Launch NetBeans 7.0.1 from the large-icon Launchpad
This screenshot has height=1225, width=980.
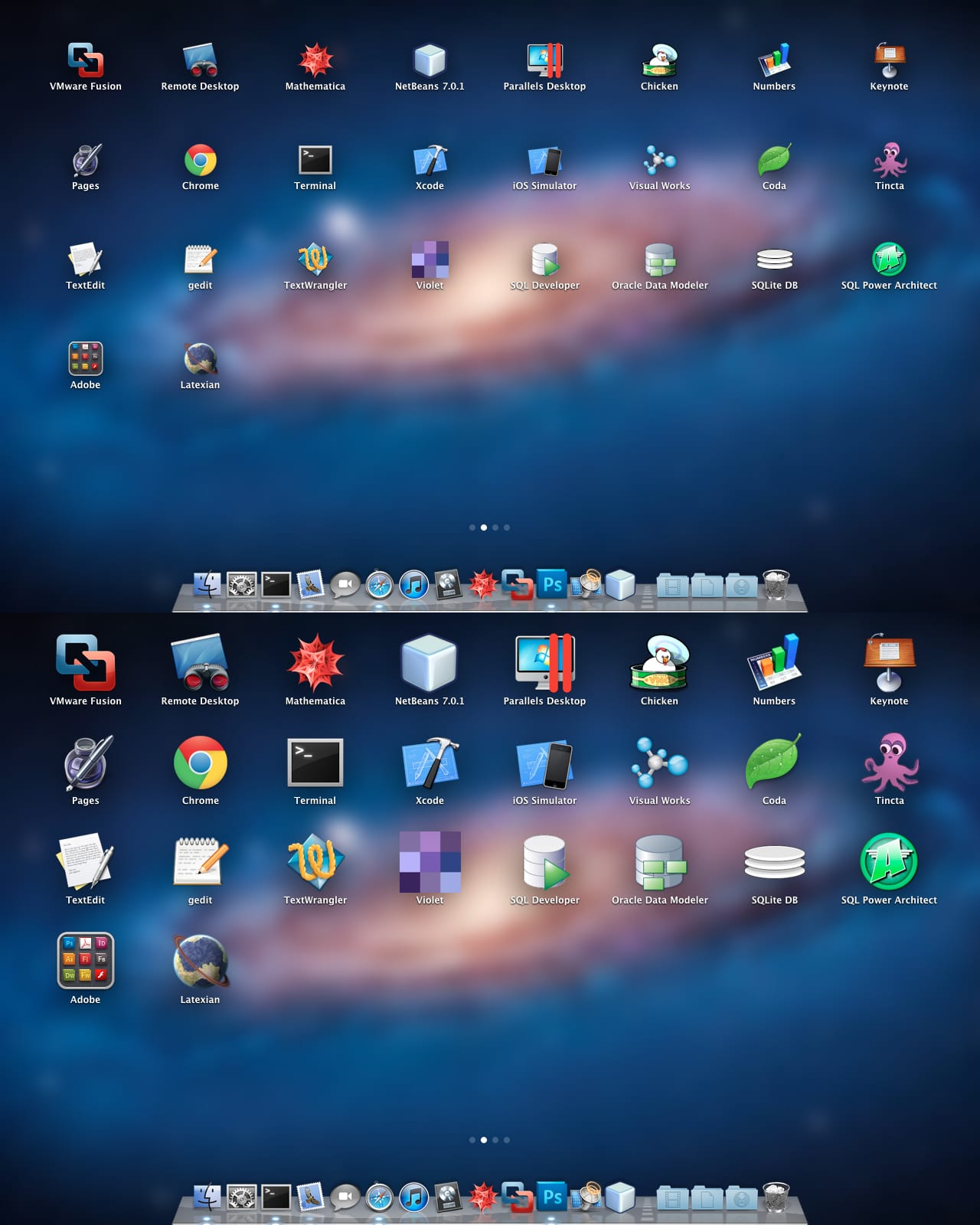point(430,662)
